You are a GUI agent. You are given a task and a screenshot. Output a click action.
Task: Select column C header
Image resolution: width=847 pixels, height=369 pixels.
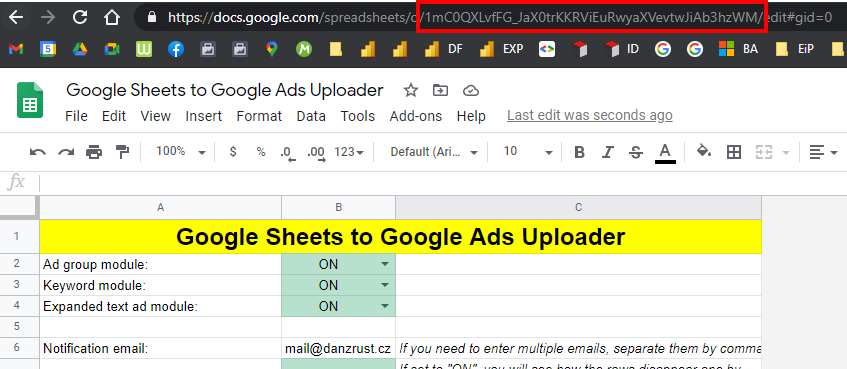(x=579, y=207)
